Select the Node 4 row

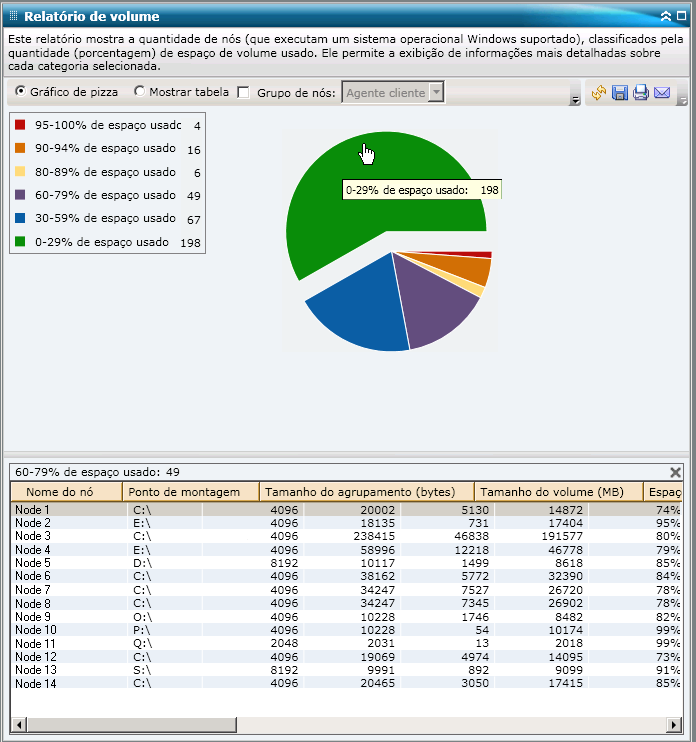pyautogui.click(x=346, y=550)
